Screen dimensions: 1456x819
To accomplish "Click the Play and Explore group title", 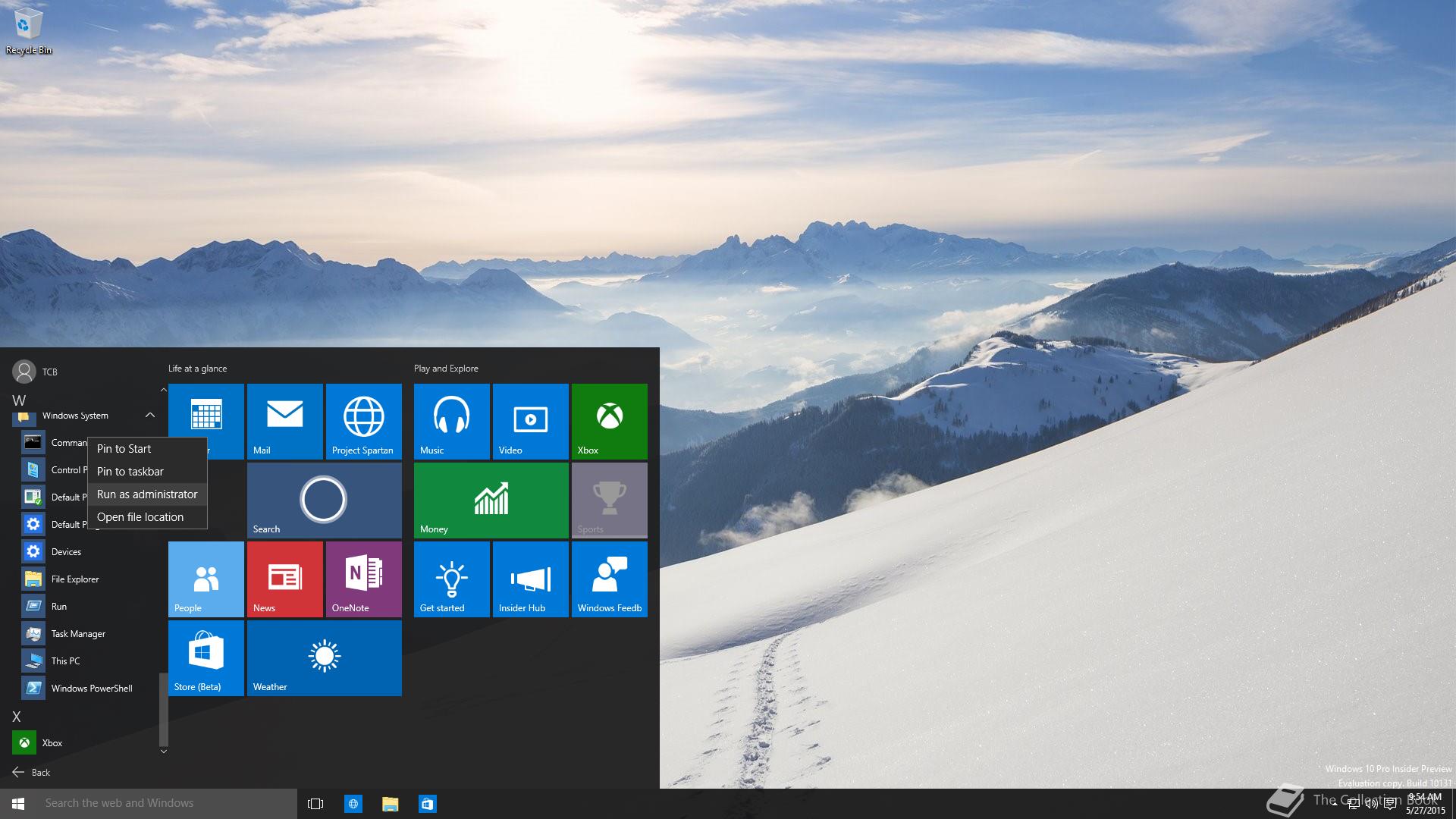I will click(446, 369).
